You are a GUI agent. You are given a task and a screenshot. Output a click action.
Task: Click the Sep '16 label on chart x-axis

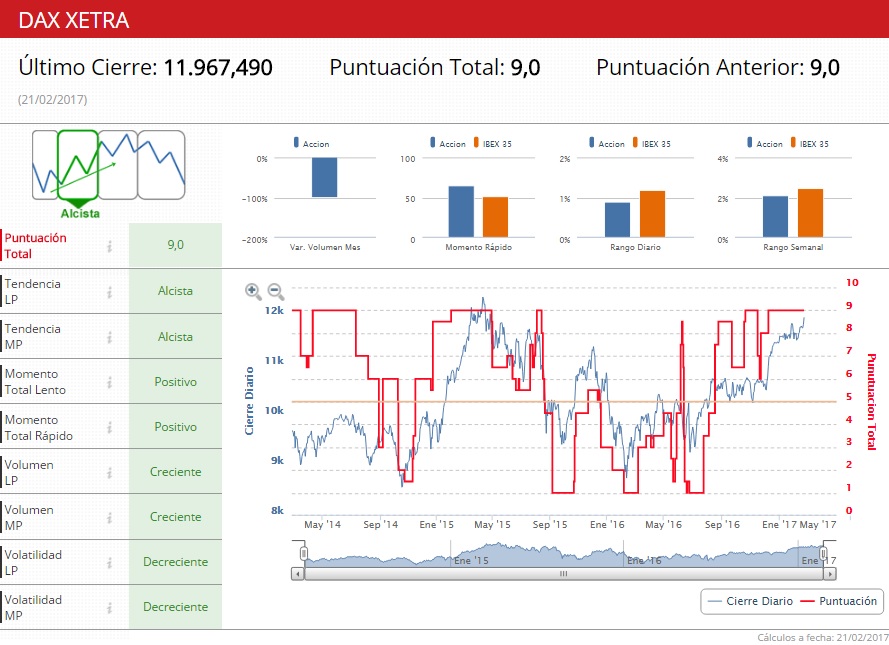[x=722, y=525]
